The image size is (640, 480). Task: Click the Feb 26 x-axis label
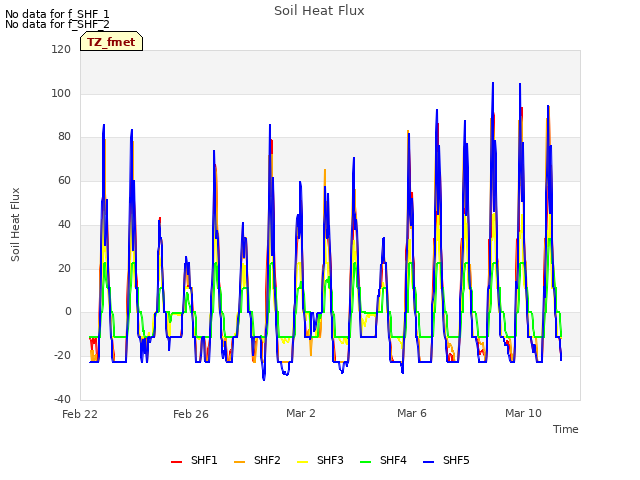point(191,414)
